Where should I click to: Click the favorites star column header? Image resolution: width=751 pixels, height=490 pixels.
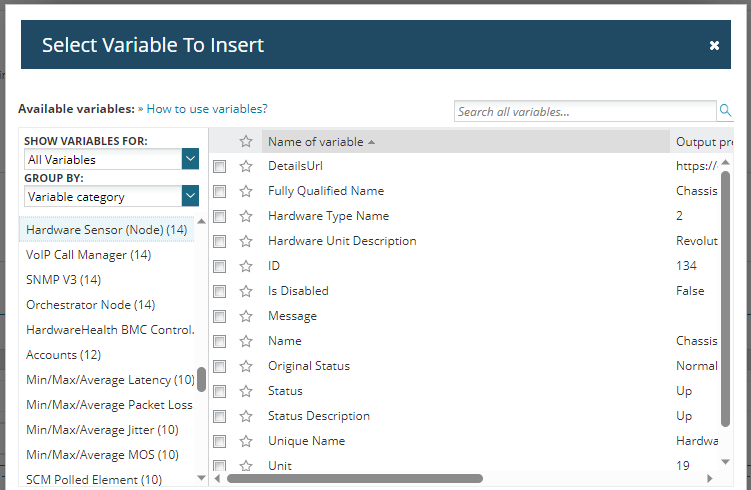[246, 141]
